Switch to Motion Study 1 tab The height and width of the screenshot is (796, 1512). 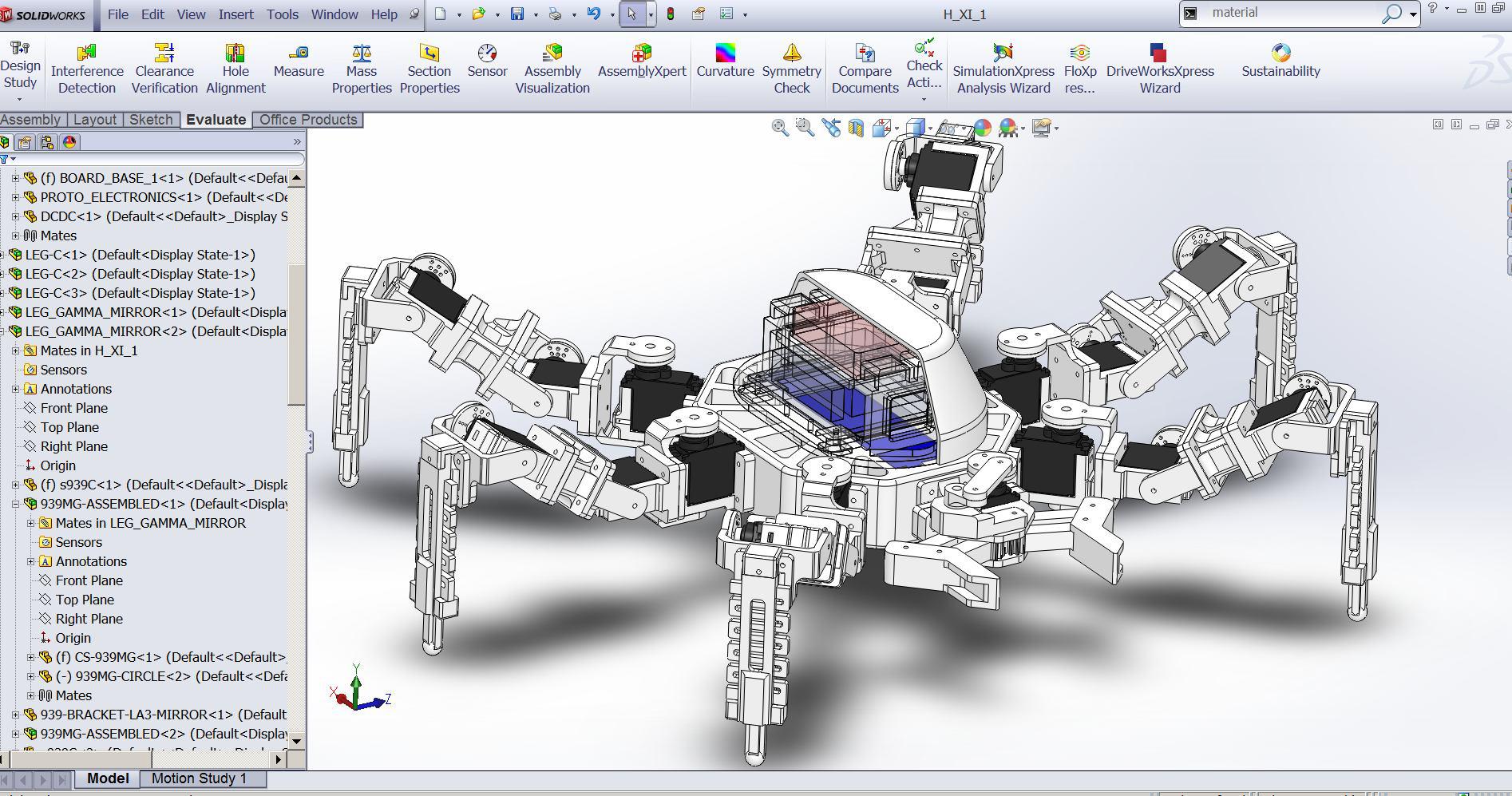(199, 778)
